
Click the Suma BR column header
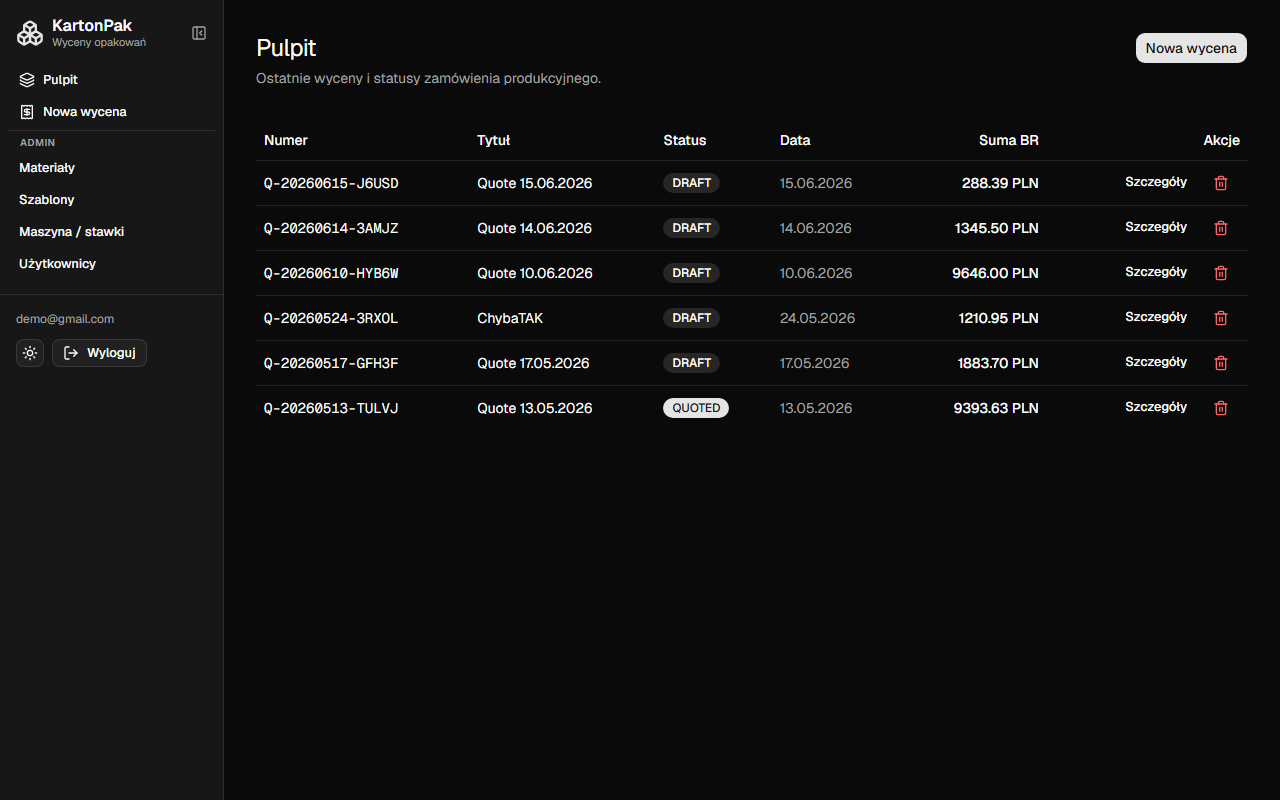pos(1009,140)
